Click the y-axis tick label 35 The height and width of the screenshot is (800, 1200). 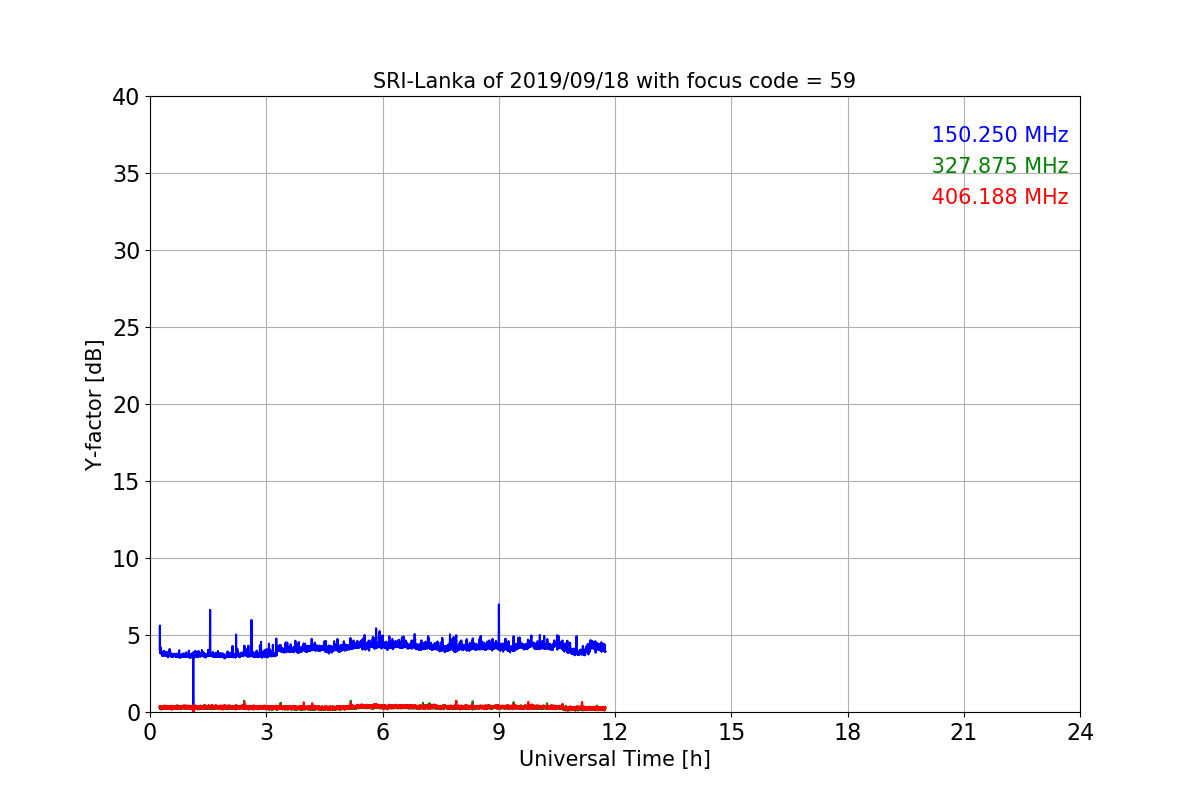tap(126, 174)
